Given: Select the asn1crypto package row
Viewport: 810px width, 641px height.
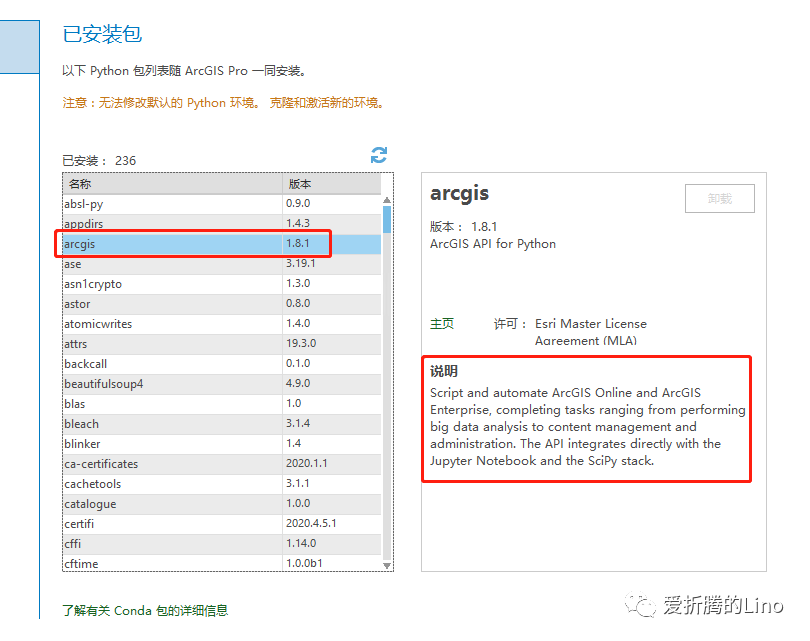Looking at the screenshot, I should pyautogui.click(x=222, y=284).
